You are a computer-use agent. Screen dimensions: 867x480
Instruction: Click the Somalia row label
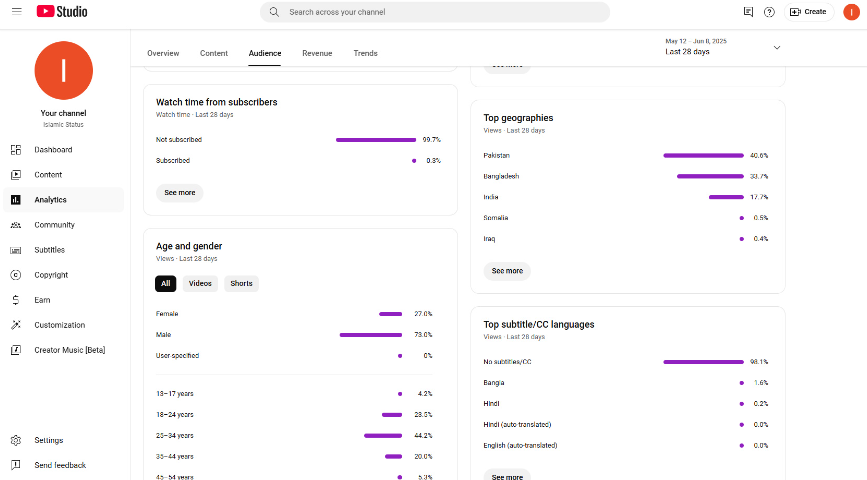pos(495,218)
